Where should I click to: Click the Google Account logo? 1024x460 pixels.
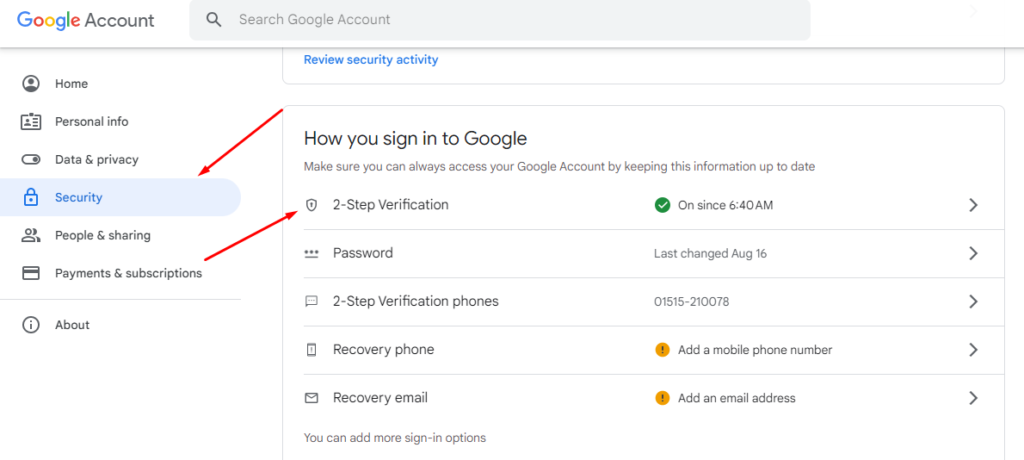click(86, 20)
